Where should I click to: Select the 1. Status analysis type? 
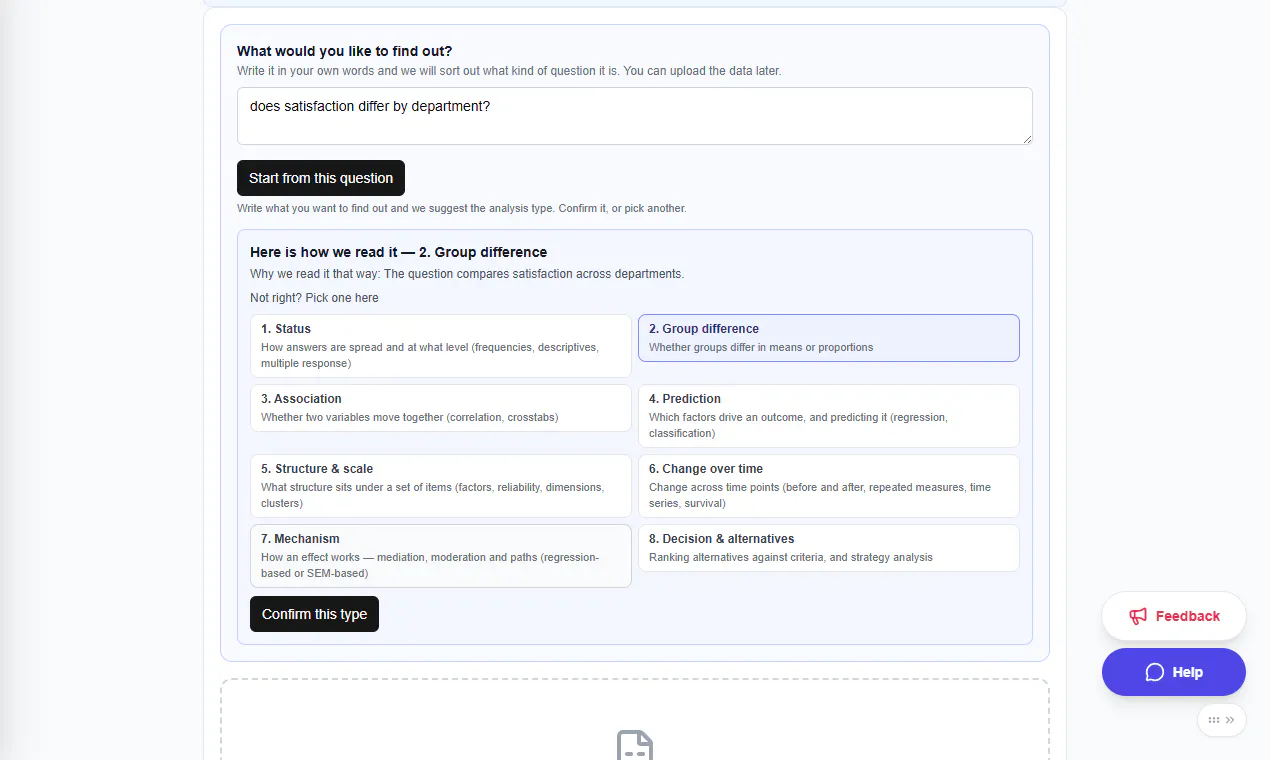pyautogui.click(x=441, y=346)
